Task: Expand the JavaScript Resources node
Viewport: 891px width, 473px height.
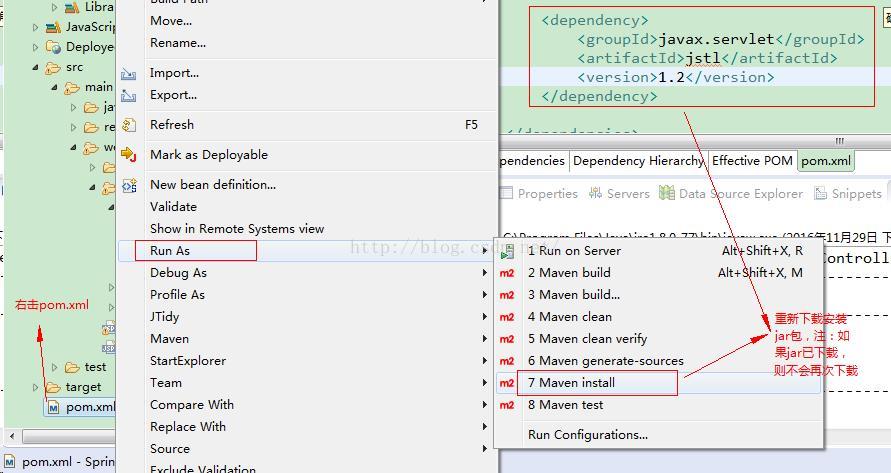Action: pyautogui.click(x=35, y=27)
